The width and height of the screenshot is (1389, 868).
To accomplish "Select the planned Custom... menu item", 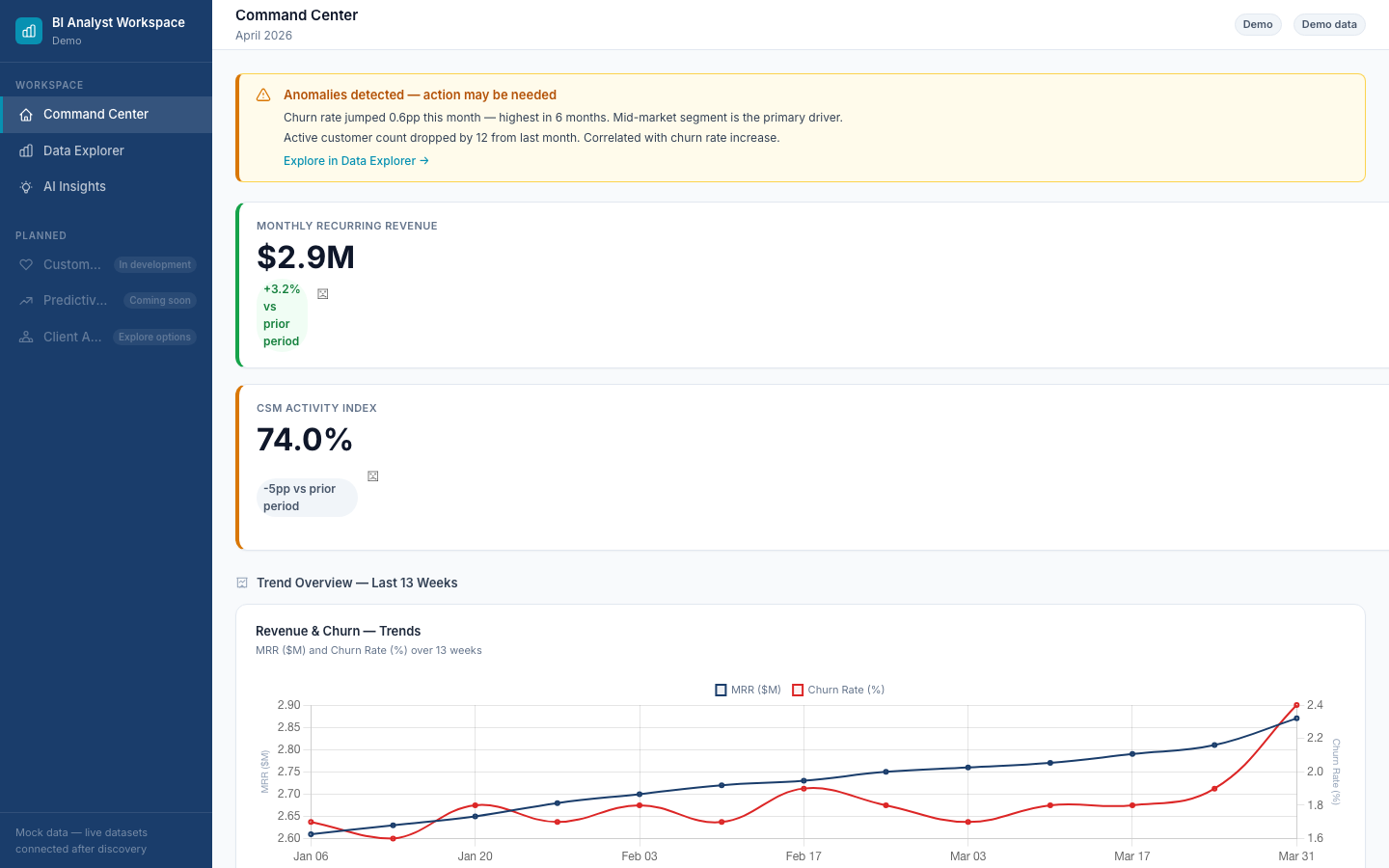I will click(x=106, y=264).
